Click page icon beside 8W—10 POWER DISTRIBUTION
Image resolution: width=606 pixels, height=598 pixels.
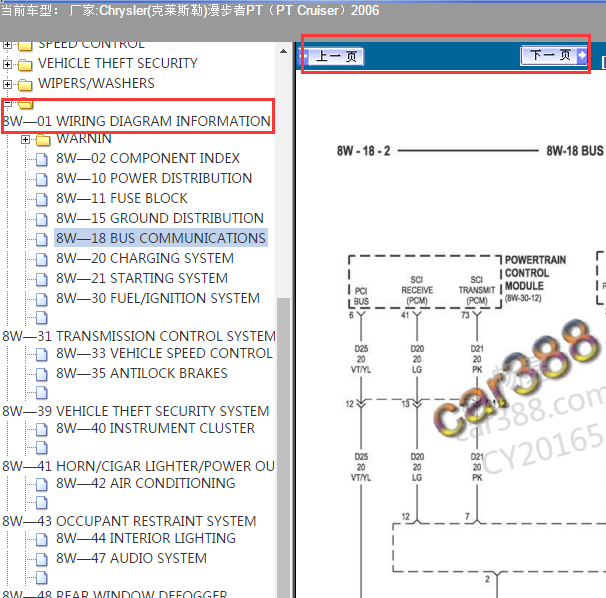[42, 179]
